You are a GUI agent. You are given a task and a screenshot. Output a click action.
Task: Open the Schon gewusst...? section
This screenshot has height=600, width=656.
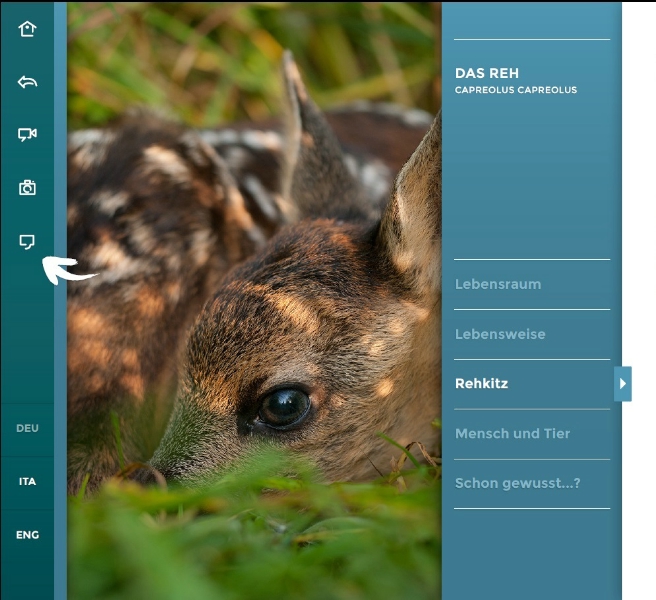coord(517,484)
